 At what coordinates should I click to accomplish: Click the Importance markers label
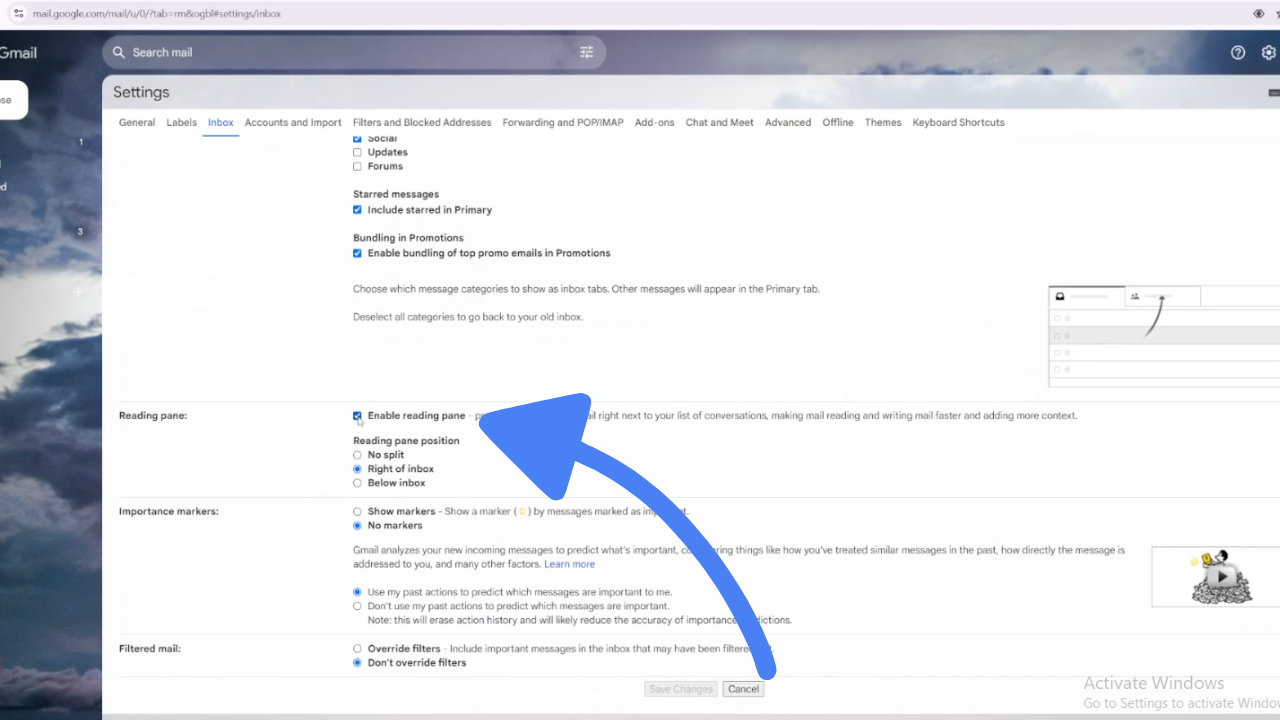tap(168, 511)
